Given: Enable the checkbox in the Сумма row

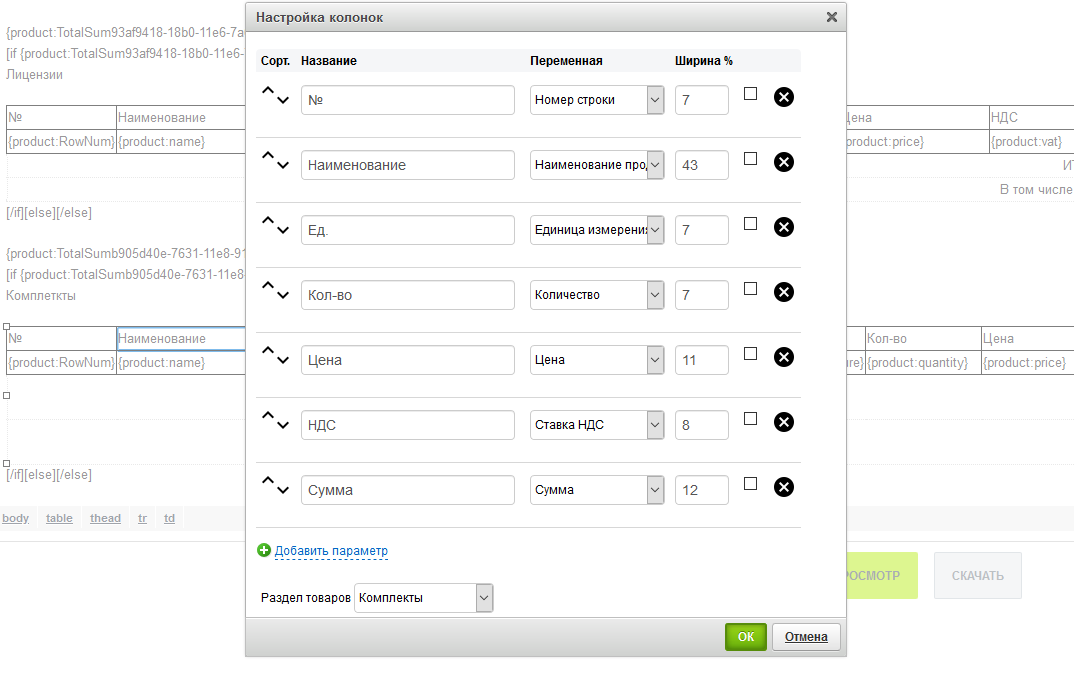Looking at the screenshot, I should point(751,484).
